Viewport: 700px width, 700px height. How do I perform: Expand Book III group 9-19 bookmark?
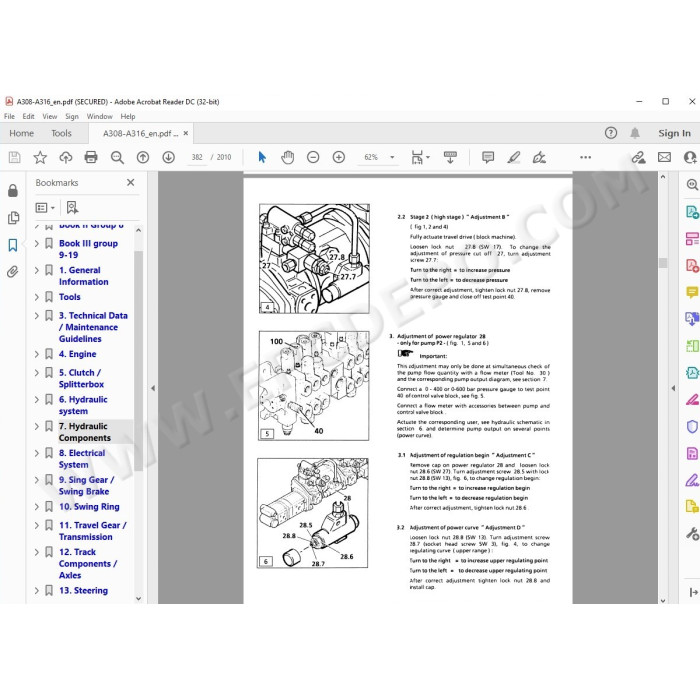37,243
